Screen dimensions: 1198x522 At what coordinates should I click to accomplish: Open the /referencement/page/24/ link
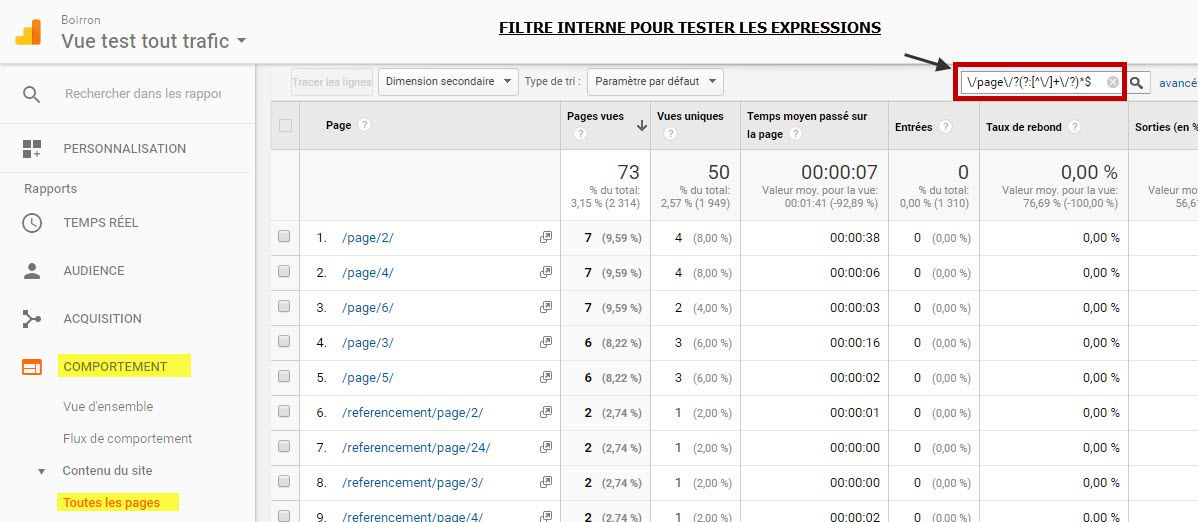coord(416,448)
